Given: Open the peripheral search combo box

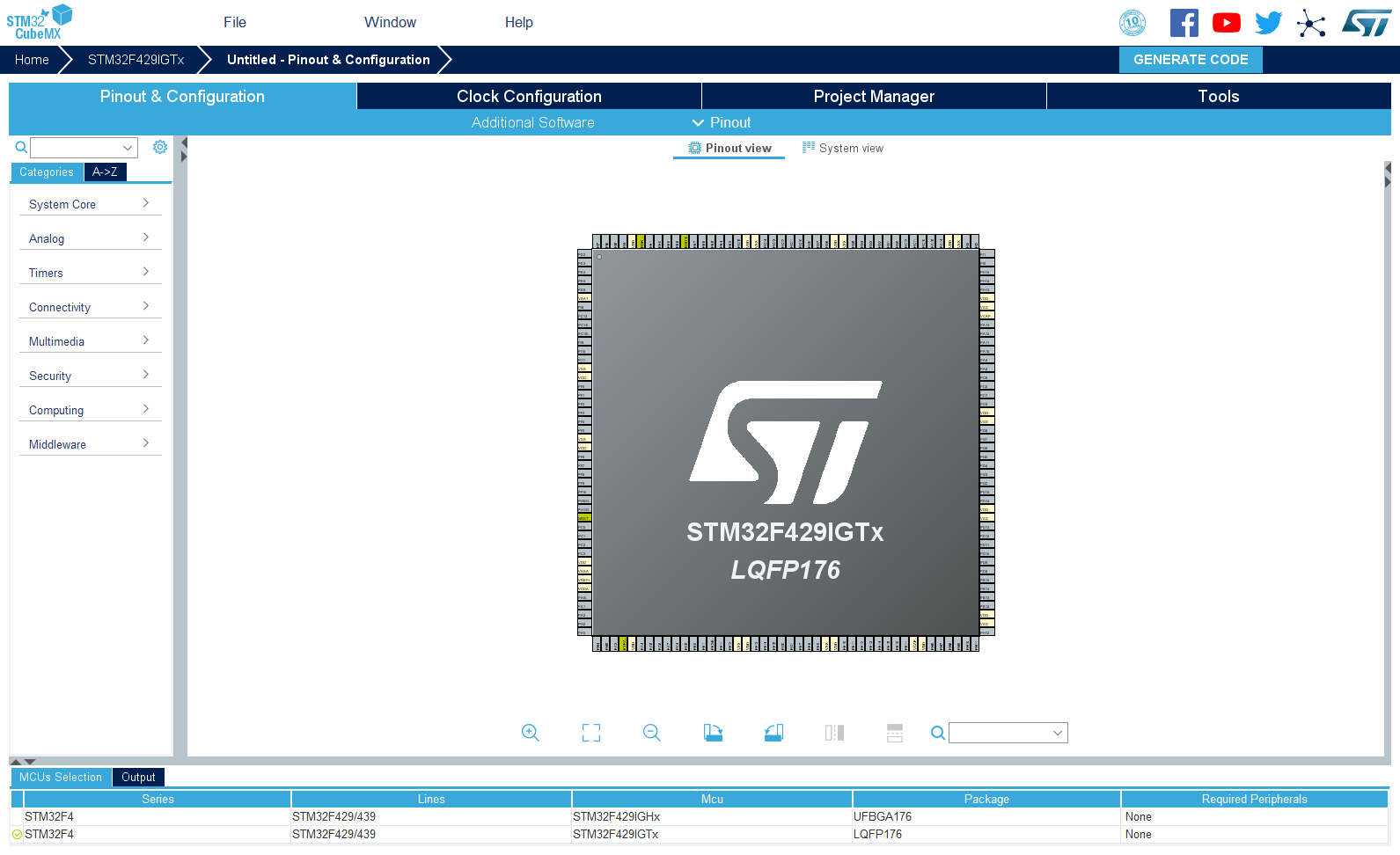Looking at the screenshot, I should 84,148.
